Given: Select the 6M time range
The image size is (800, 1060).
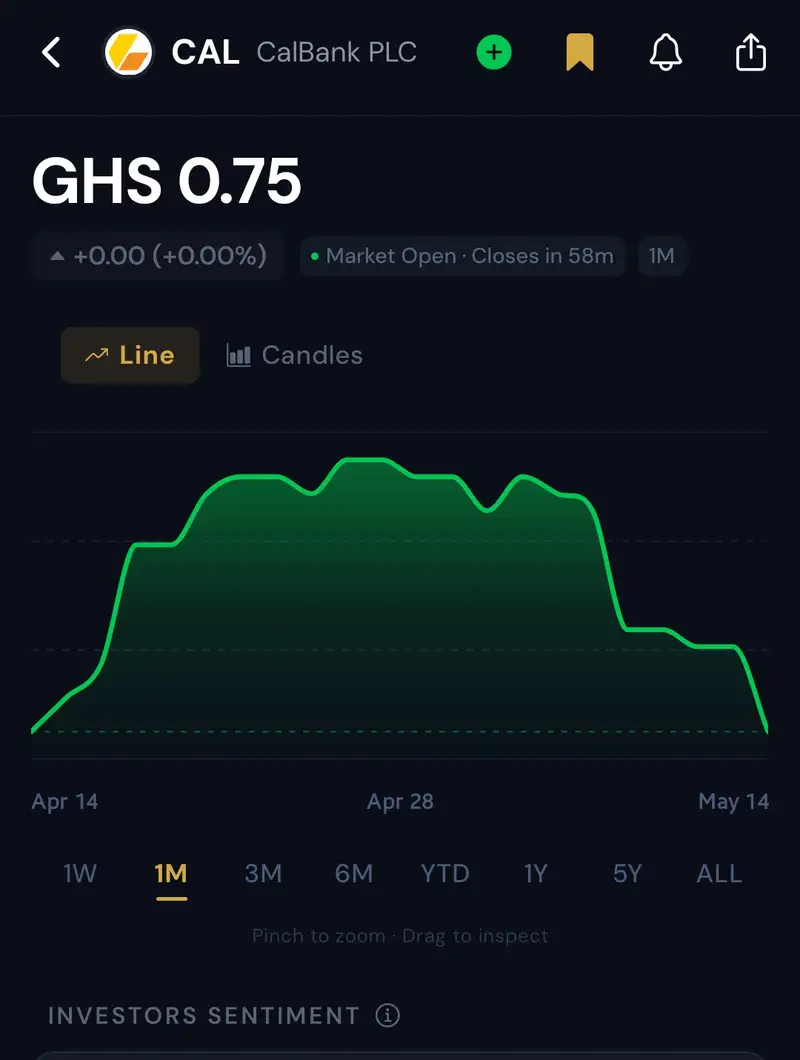Looking at the screenshot, I should [354, 873].
